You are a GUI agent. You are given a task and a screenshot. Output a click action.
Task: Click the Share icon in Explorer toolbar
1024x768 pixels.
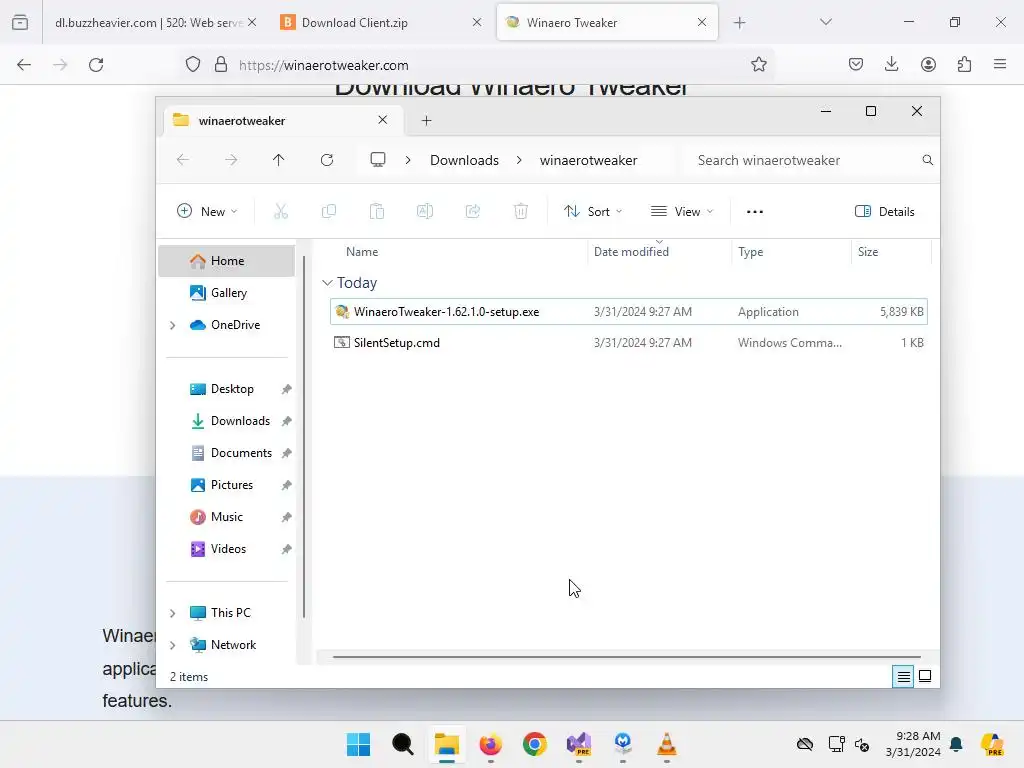click(473, 212)
